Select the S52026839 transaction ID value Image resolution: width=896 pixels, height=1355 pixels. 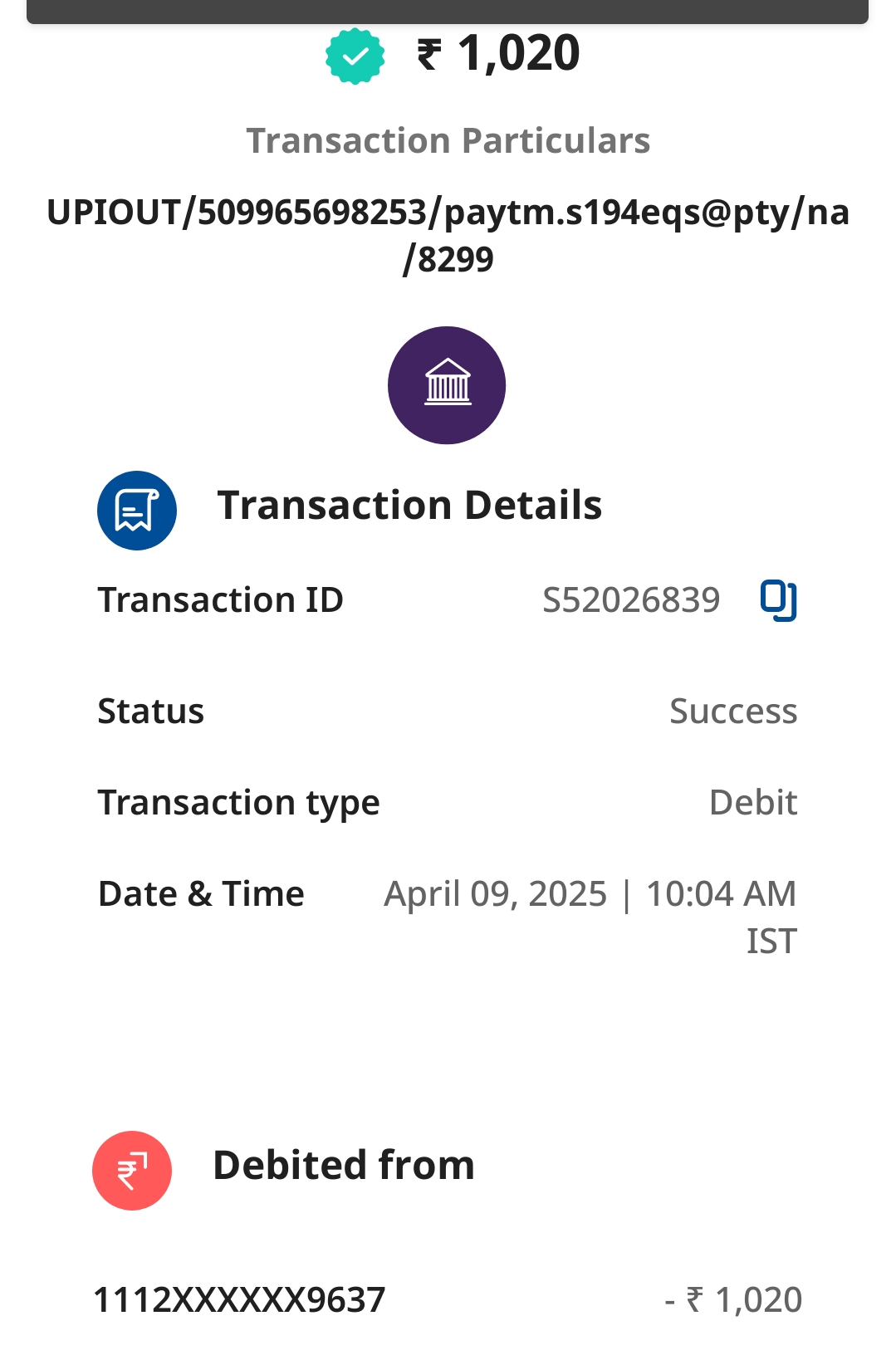pos(631,600)
